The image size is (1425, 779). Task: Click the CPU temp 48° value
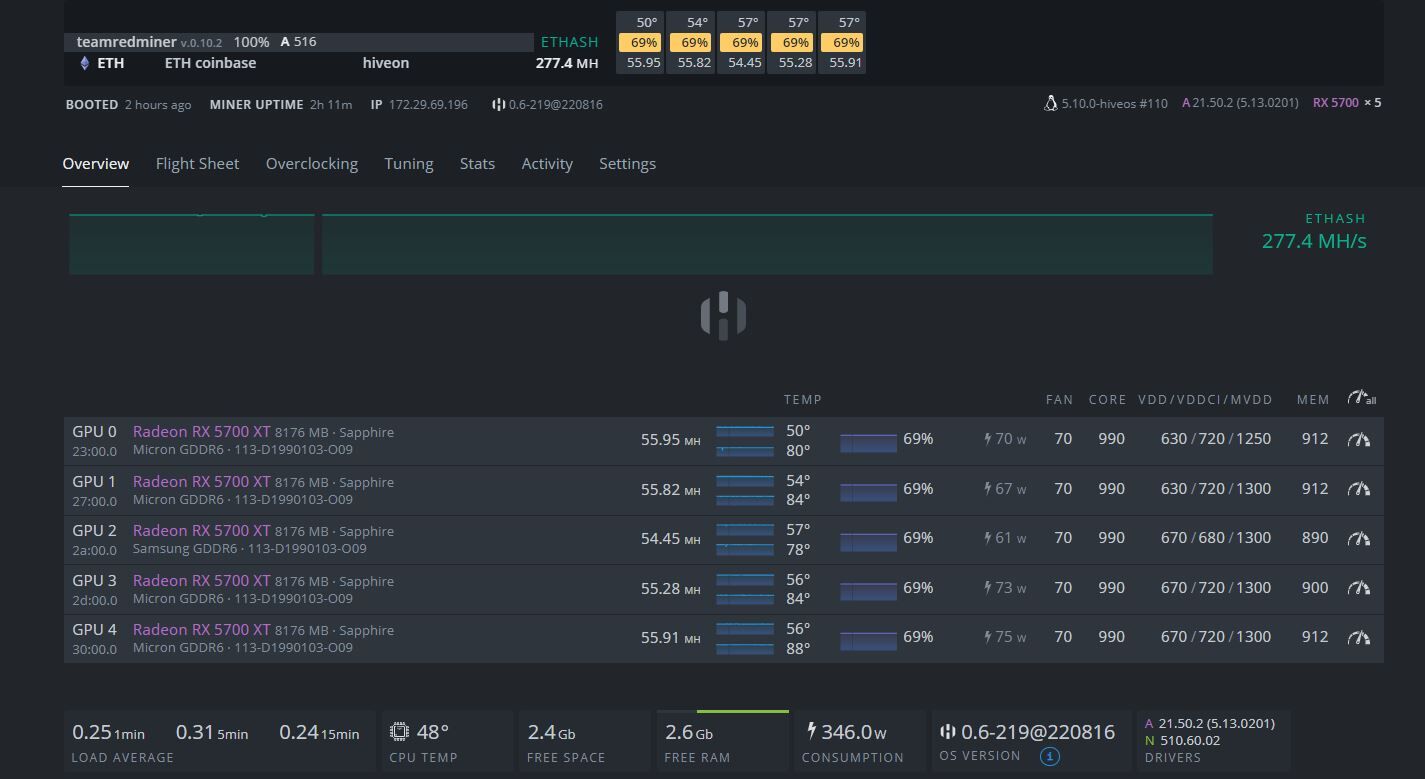(x=432, y=732)
